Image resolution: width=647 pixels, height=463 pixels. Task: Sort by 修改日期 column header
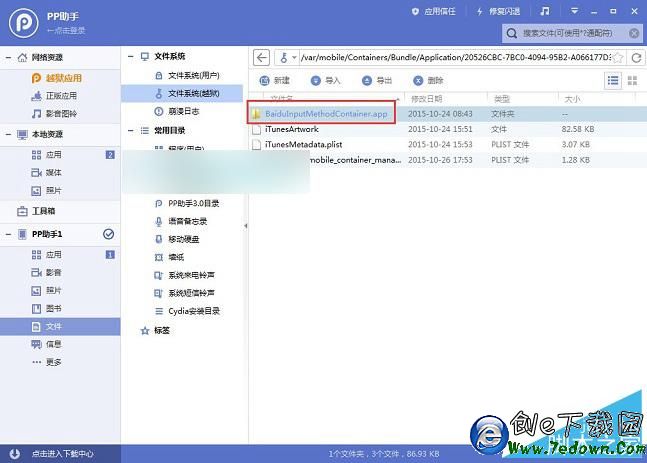pyautogui.click(x=427, y=99)
